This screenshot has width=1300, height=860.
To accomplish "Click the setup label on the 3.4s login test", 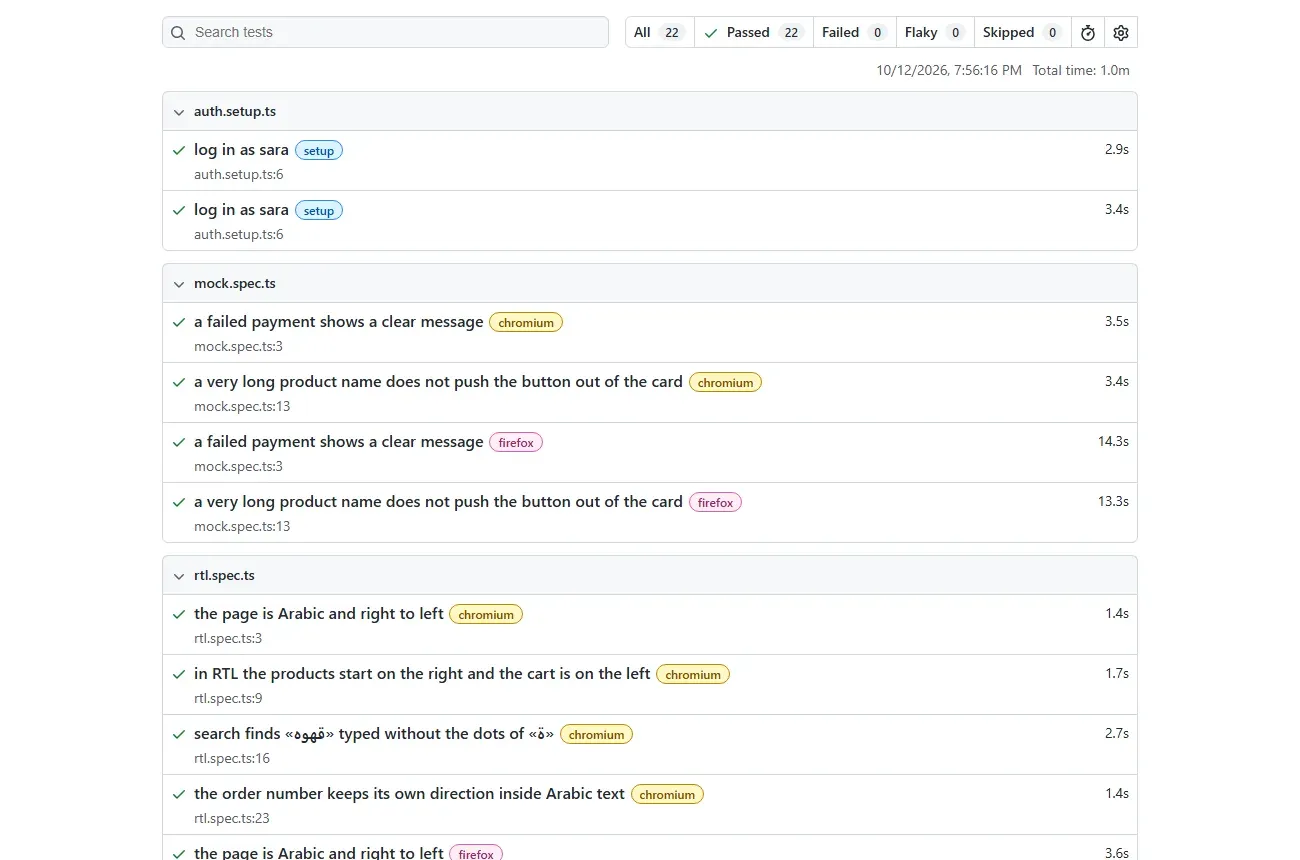I will coord(319,211).
